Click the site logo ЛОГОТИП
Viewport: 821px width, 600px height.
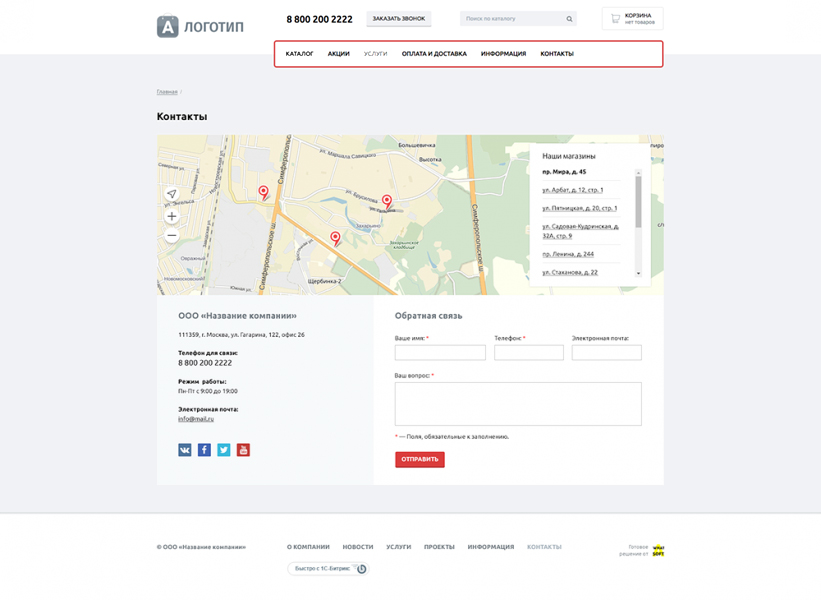pos(200,26)
